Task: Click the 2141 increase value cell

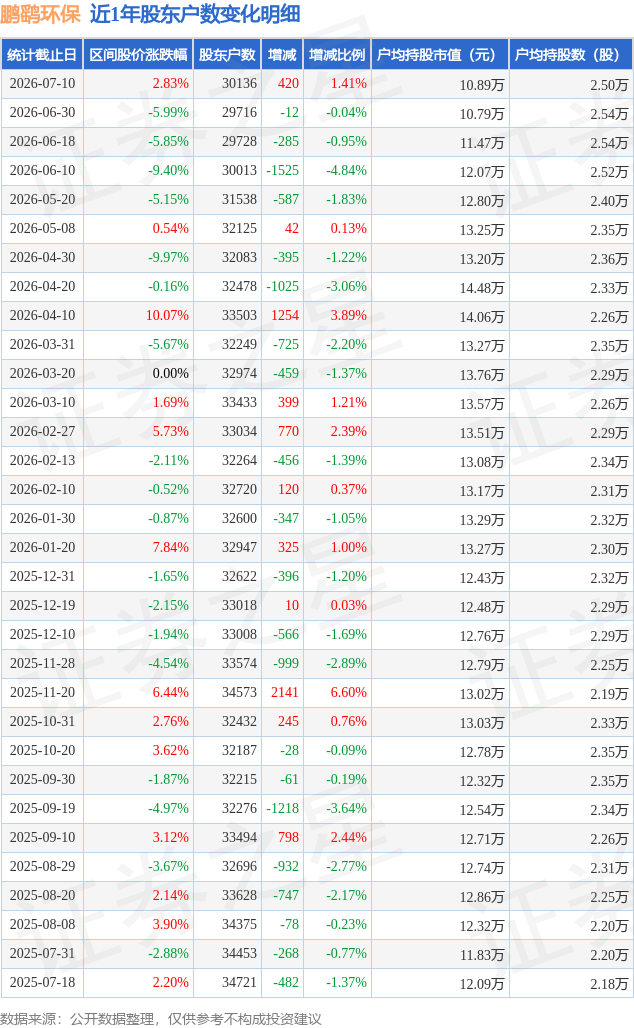Action: point(285,692)
